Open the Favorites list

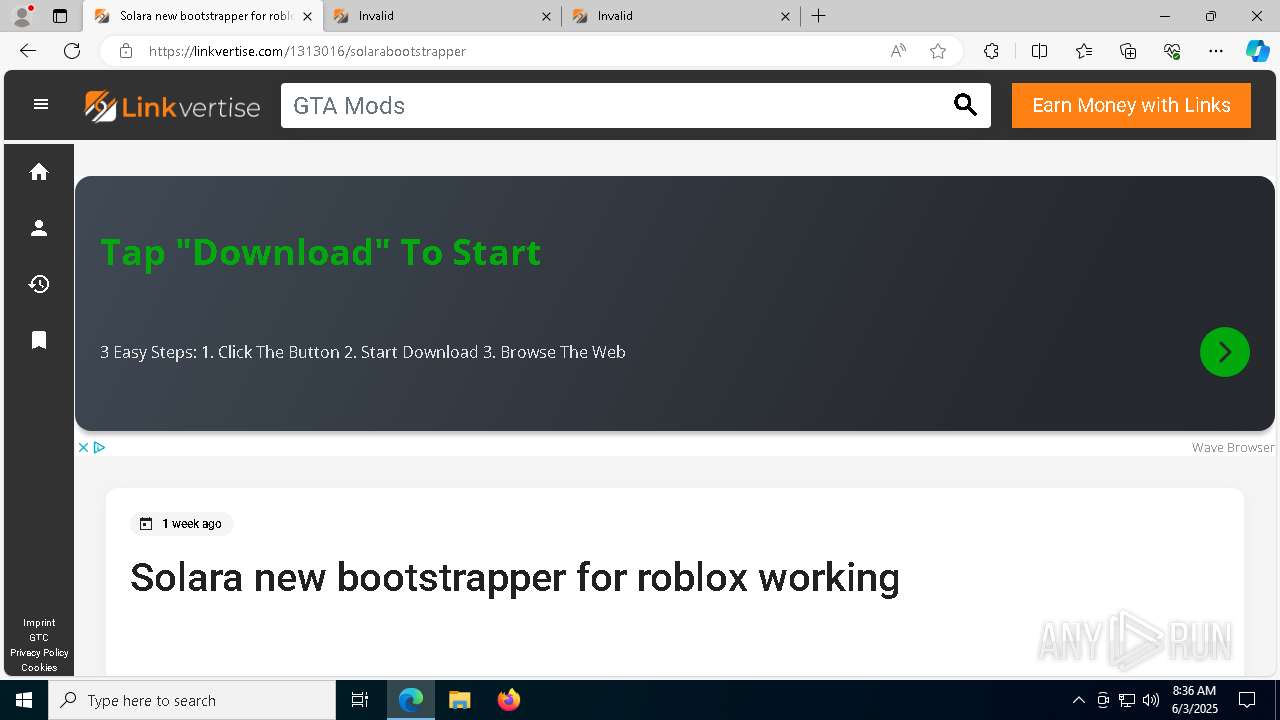click(1084, 51)
